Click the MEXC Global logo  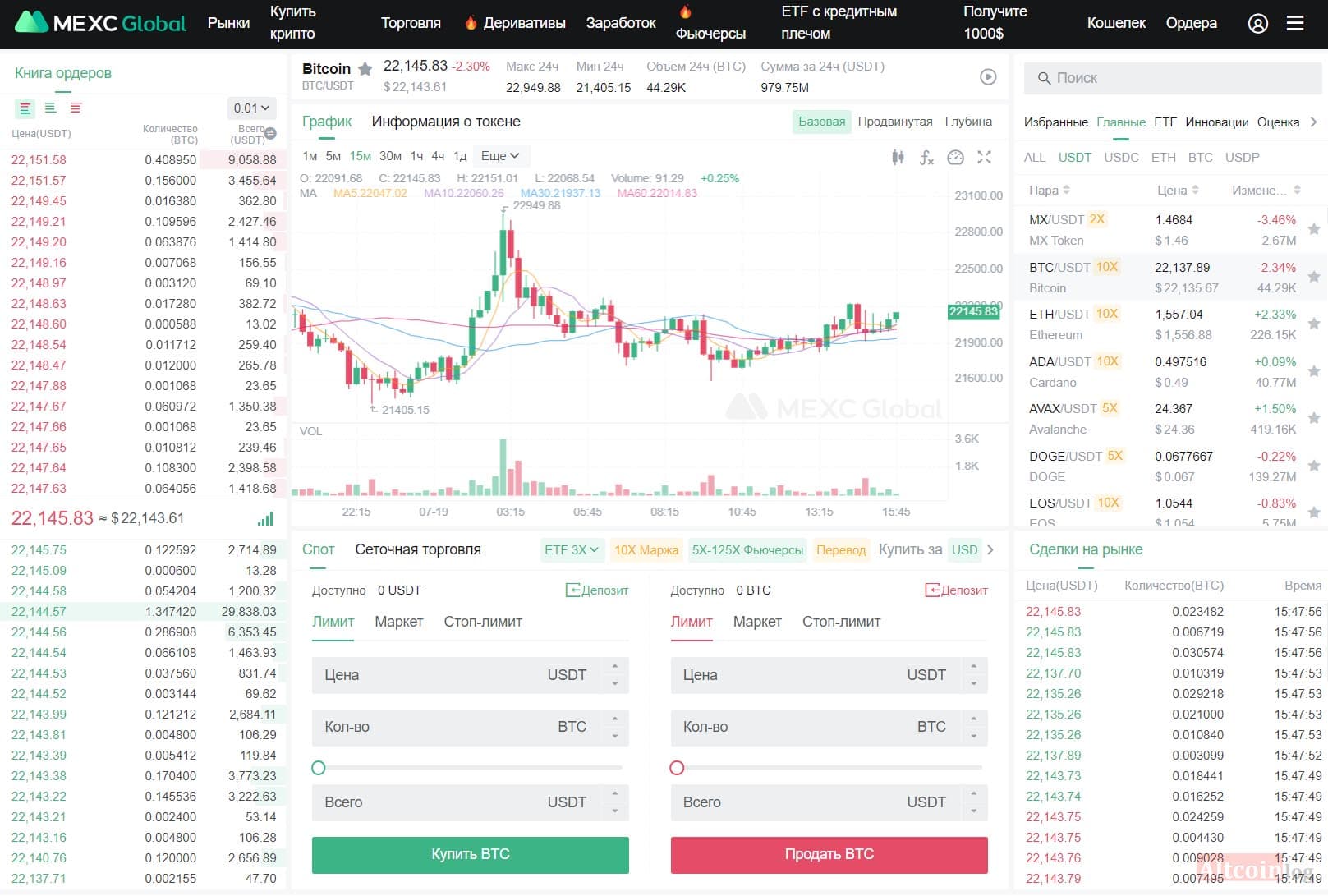coord(100,23)
